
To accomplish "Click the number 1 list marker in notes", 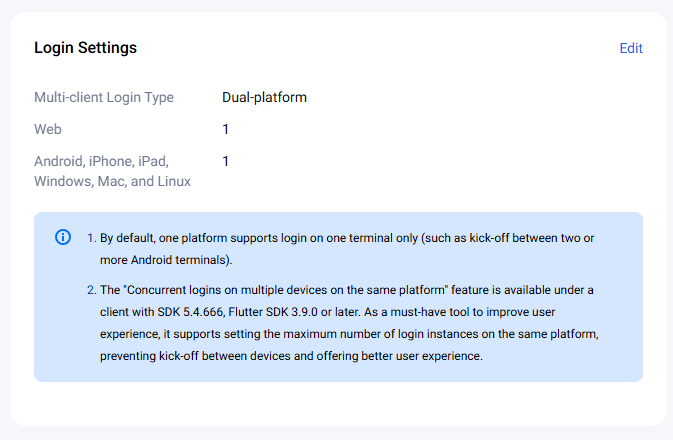I will [90, 238].
